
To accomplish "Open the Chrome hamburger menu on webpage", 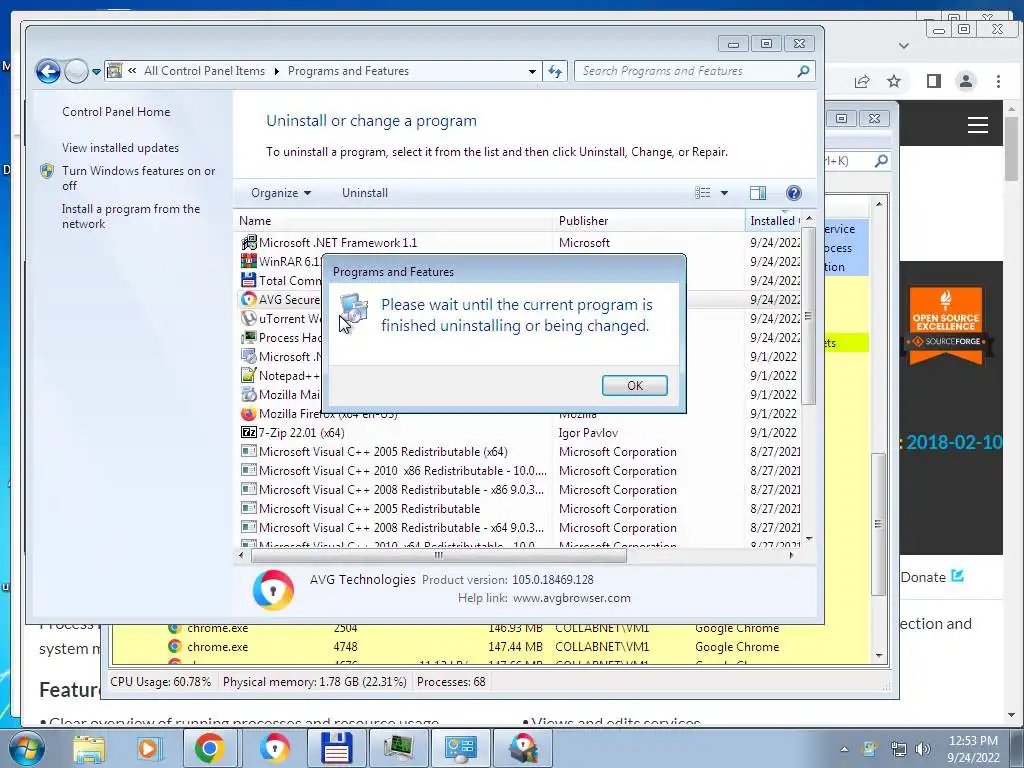I will tap(978, 124).
